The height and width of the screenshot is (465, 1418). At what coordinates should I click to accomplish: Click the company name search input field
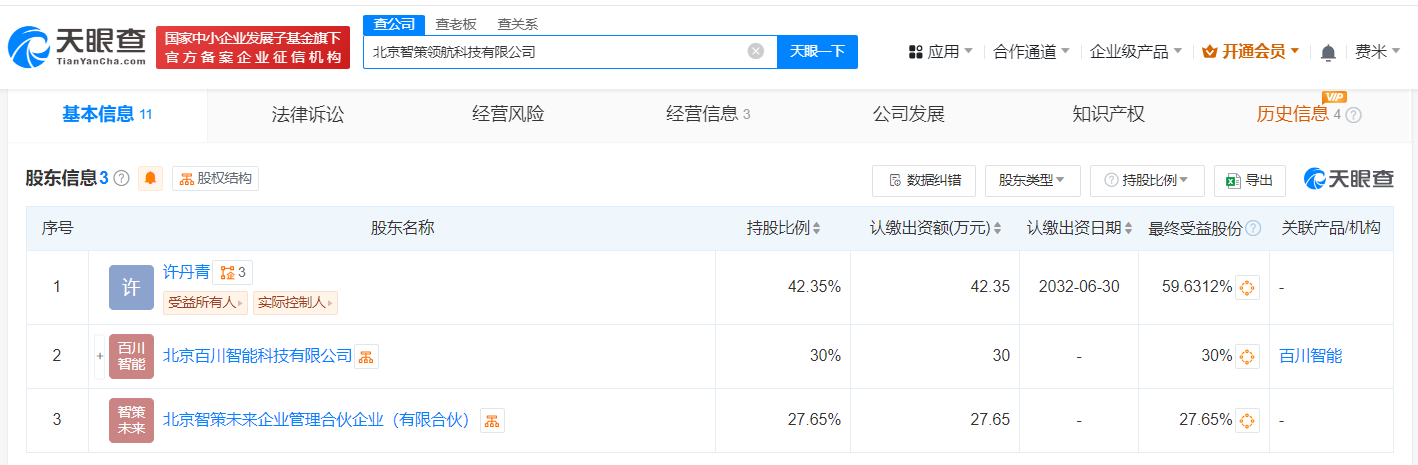(556, 51)
